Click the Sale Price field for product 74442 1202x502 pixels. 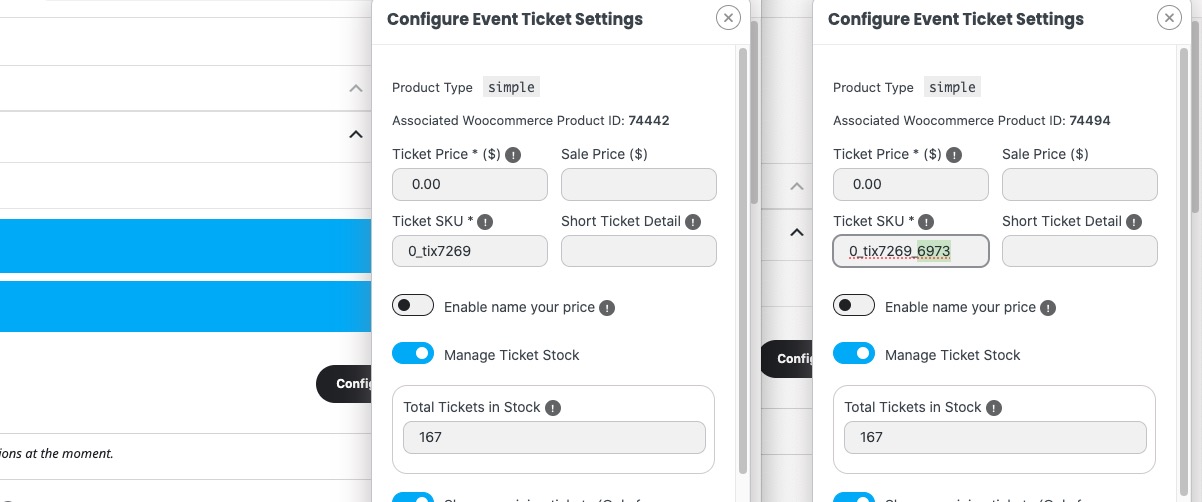(x=638, y=185)
